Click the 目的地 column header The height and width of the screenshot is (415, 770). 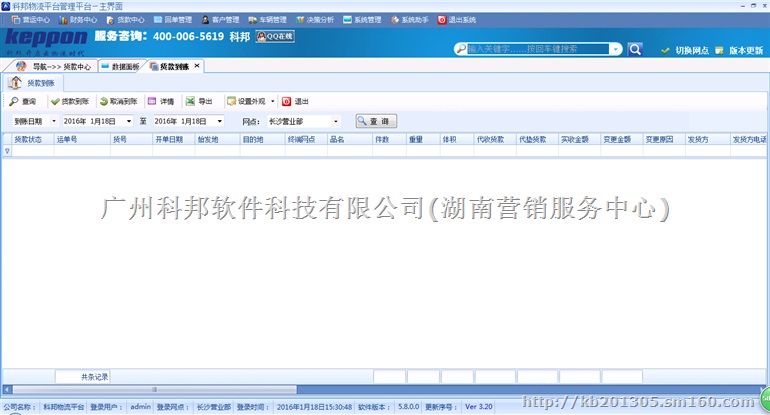point(263,139)
